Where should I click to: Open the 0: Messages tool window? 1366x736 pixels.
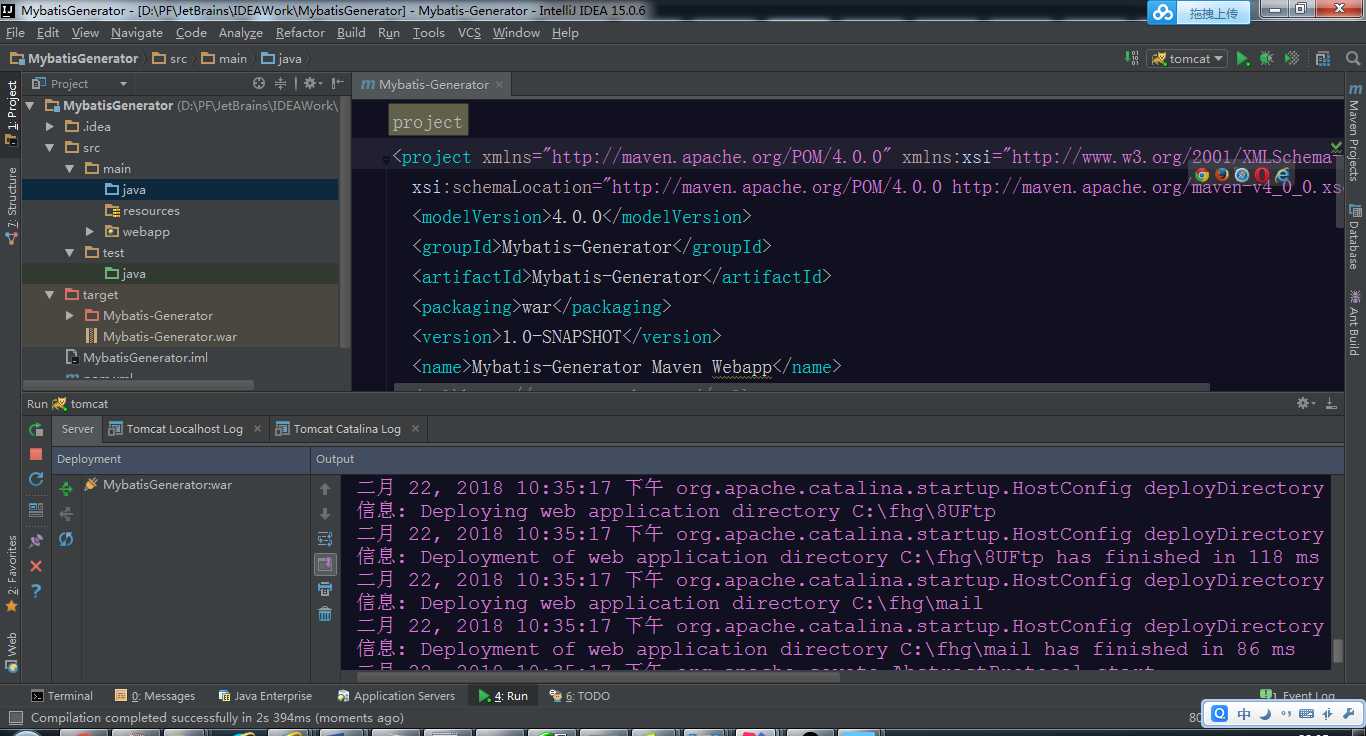coord(155,696)
